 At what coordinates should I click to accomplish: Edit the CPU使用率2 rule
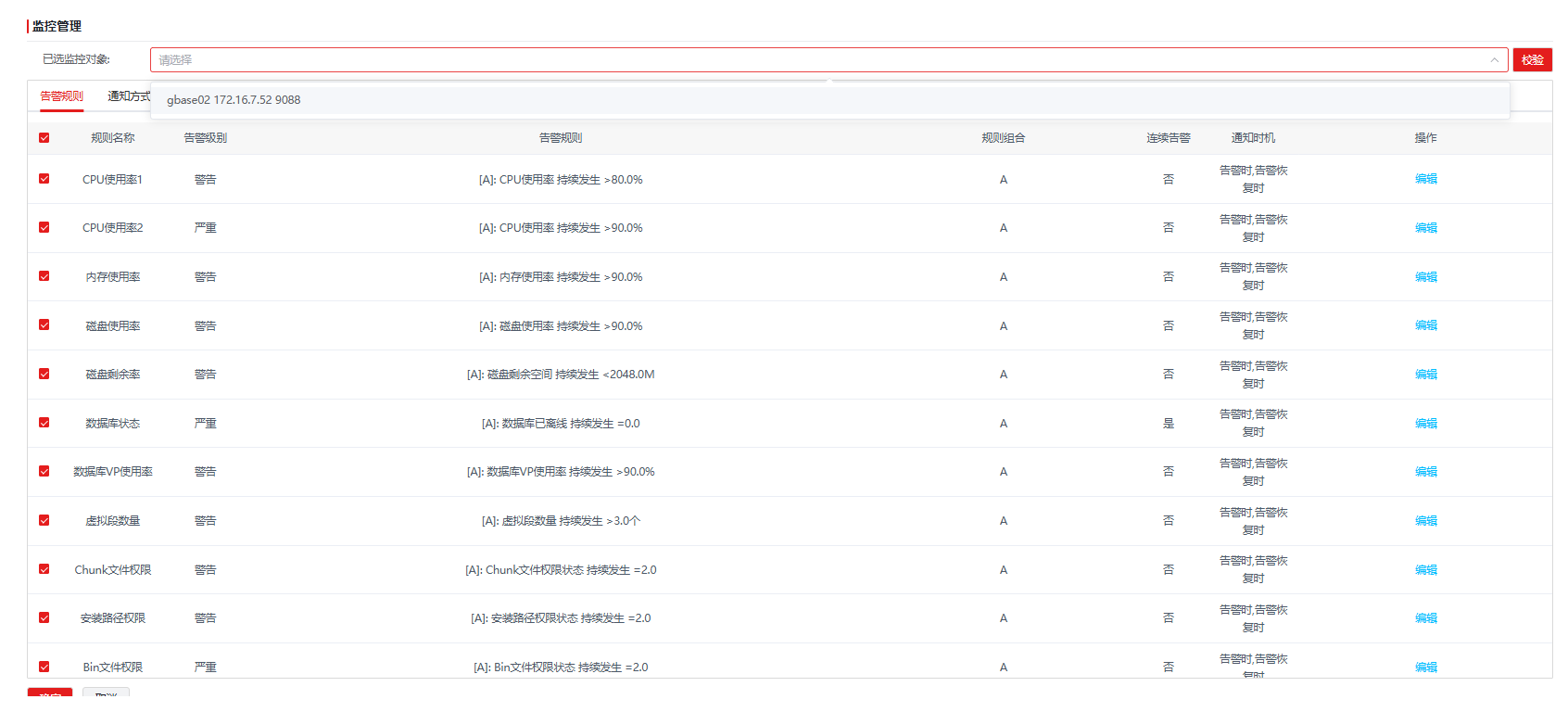(1425, 228)
